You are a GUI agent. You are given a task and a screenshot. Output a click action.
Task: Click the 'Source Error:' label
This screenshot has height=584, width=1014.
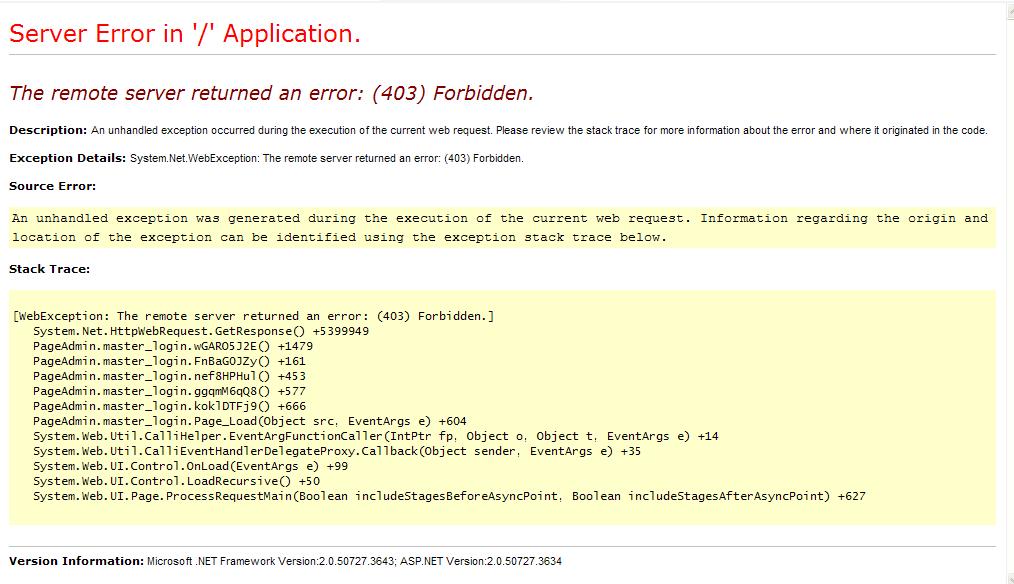pyautogui.click(x=52, y=186)
